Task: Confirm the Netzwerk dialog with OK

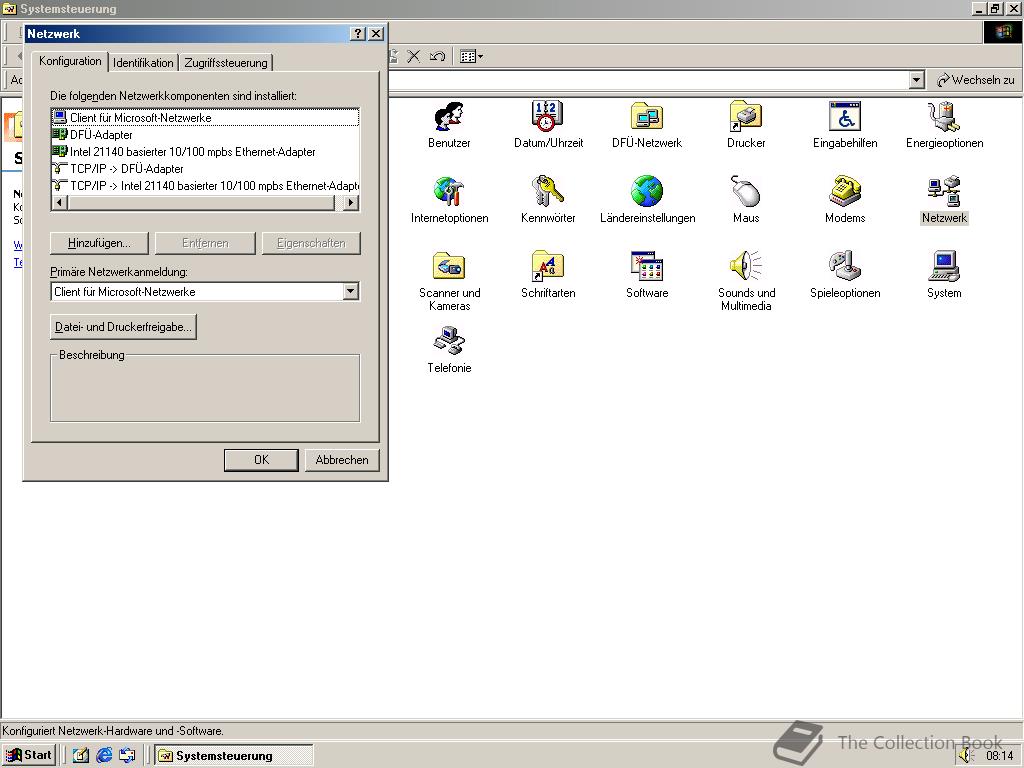Action: [261, 460]
